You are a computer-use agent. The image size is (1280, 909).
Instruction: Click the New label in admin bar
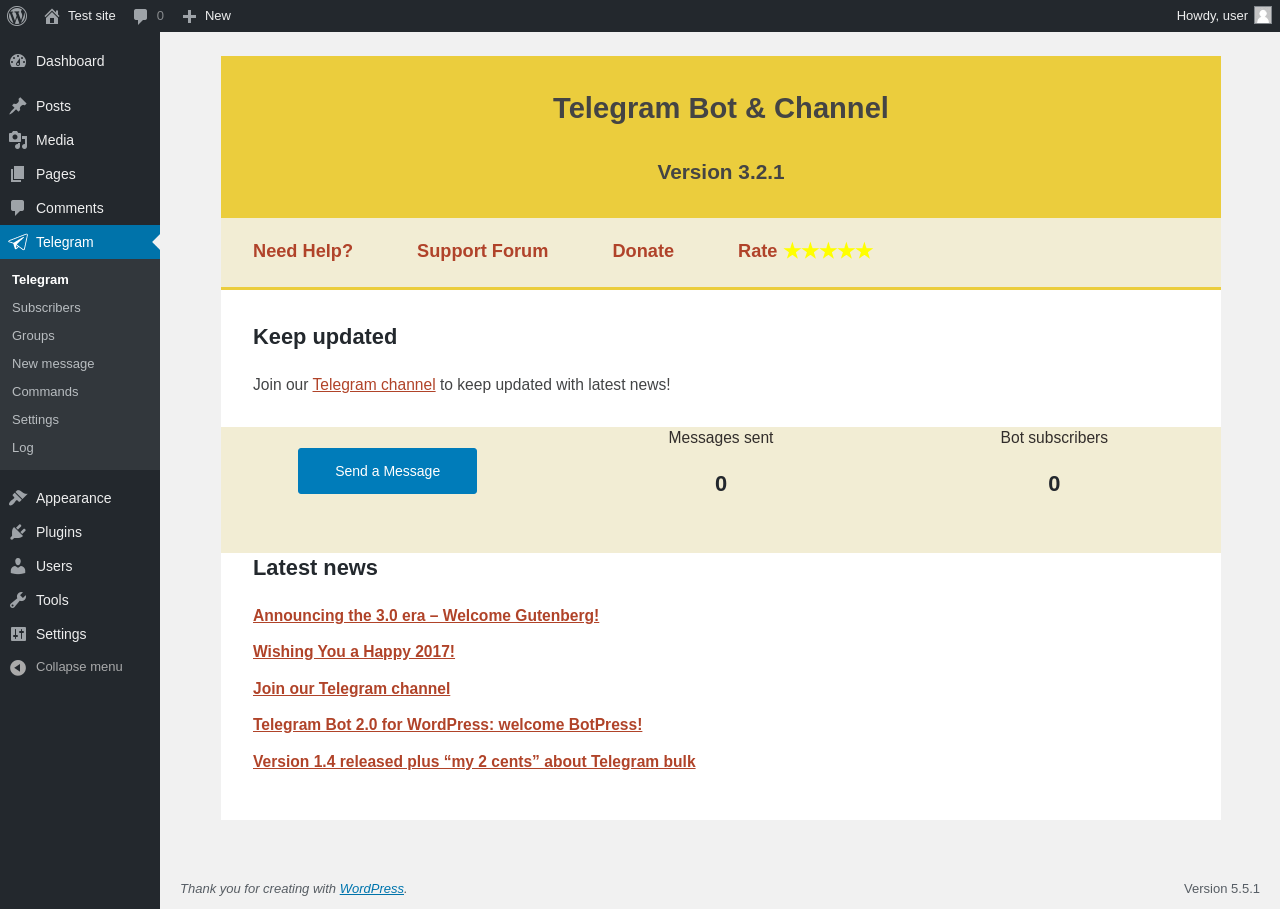(x=218, y=16)
